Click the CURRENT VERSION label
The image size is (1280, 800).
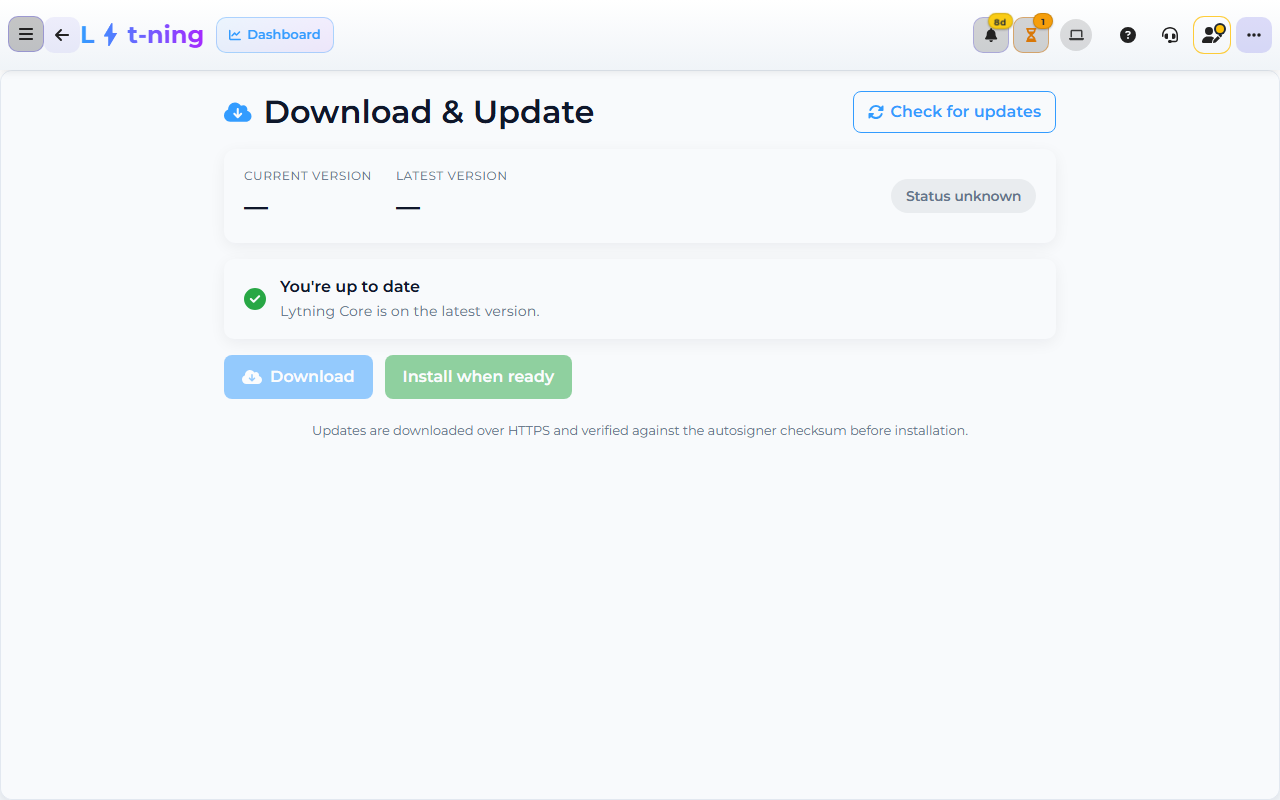308,176
